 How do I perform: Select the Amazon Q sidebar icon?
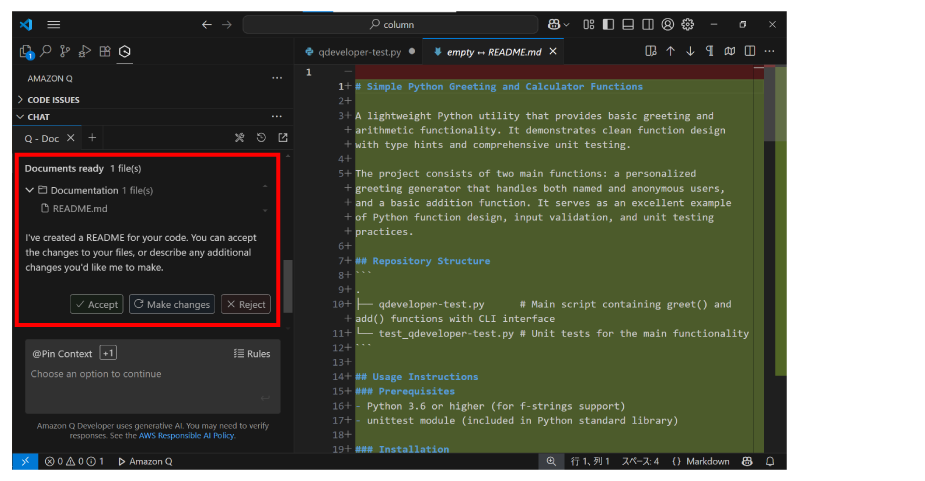point(124,51)
